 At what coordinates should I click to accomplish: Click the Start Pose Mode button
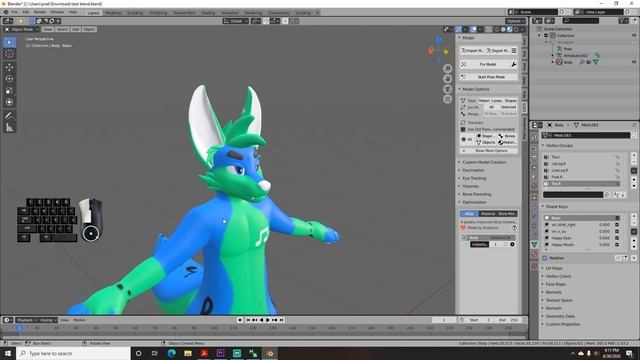[489, 77]
